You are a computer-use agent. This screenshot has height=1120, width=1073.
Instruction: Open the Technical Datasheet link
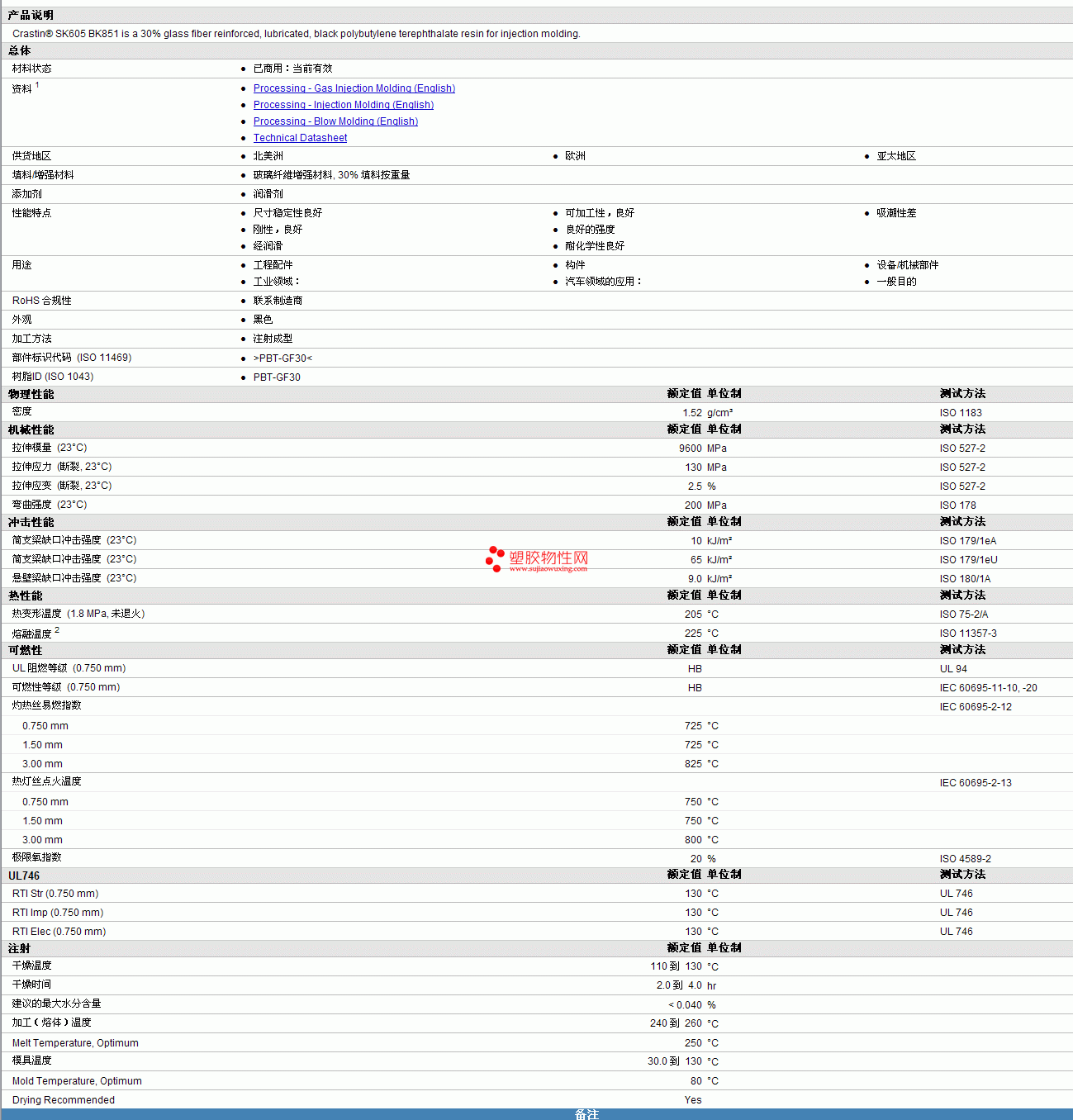pyautogui.click(x=300, y=138)
